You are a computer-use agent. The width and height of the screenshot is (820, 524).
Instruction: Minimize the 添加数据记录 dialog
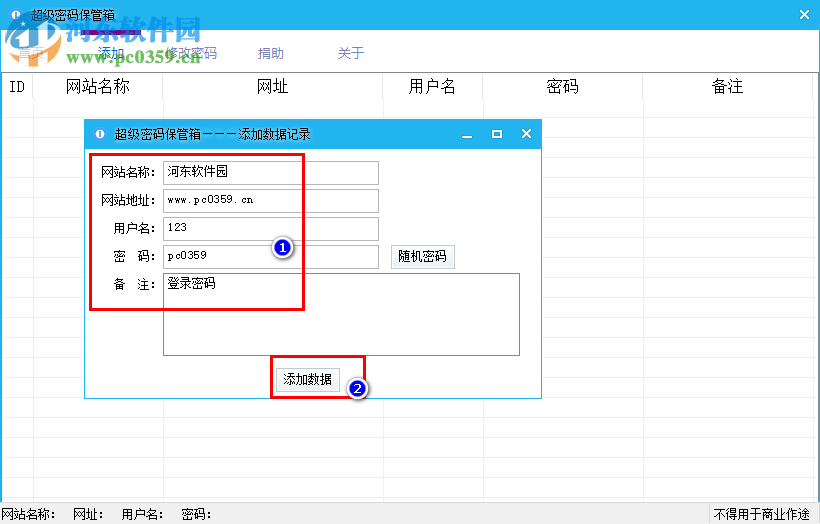[467, 134]
